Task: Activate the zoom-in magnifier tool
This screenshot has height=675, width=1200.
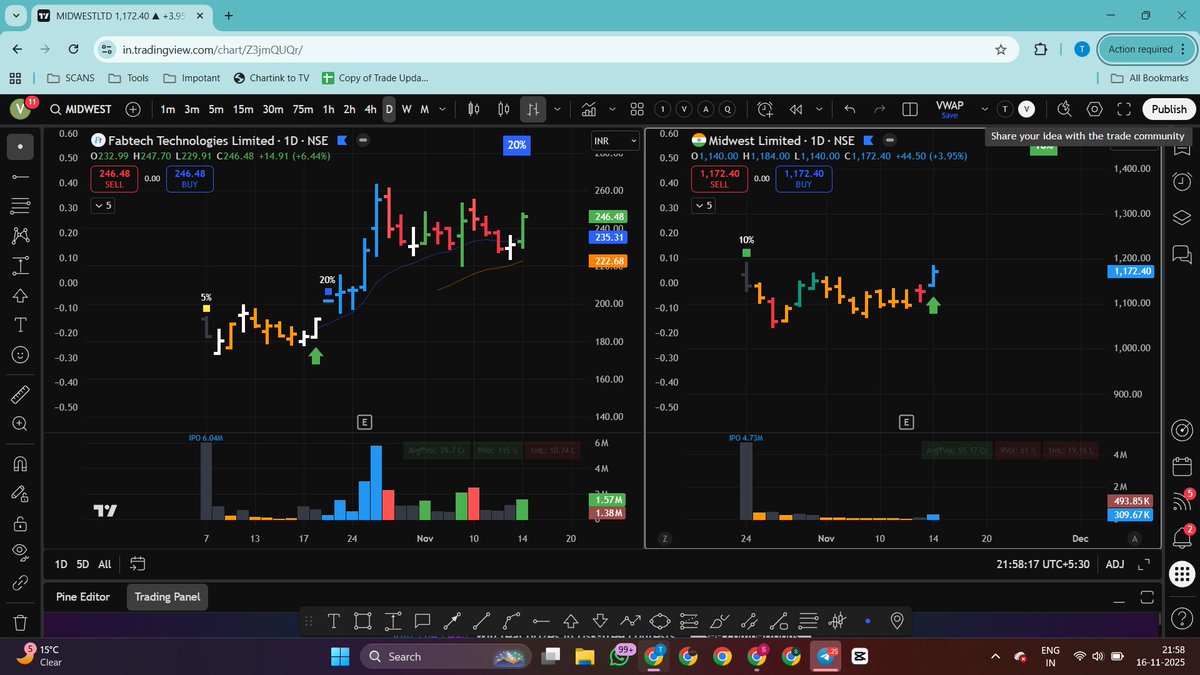Action: (20, 423)
